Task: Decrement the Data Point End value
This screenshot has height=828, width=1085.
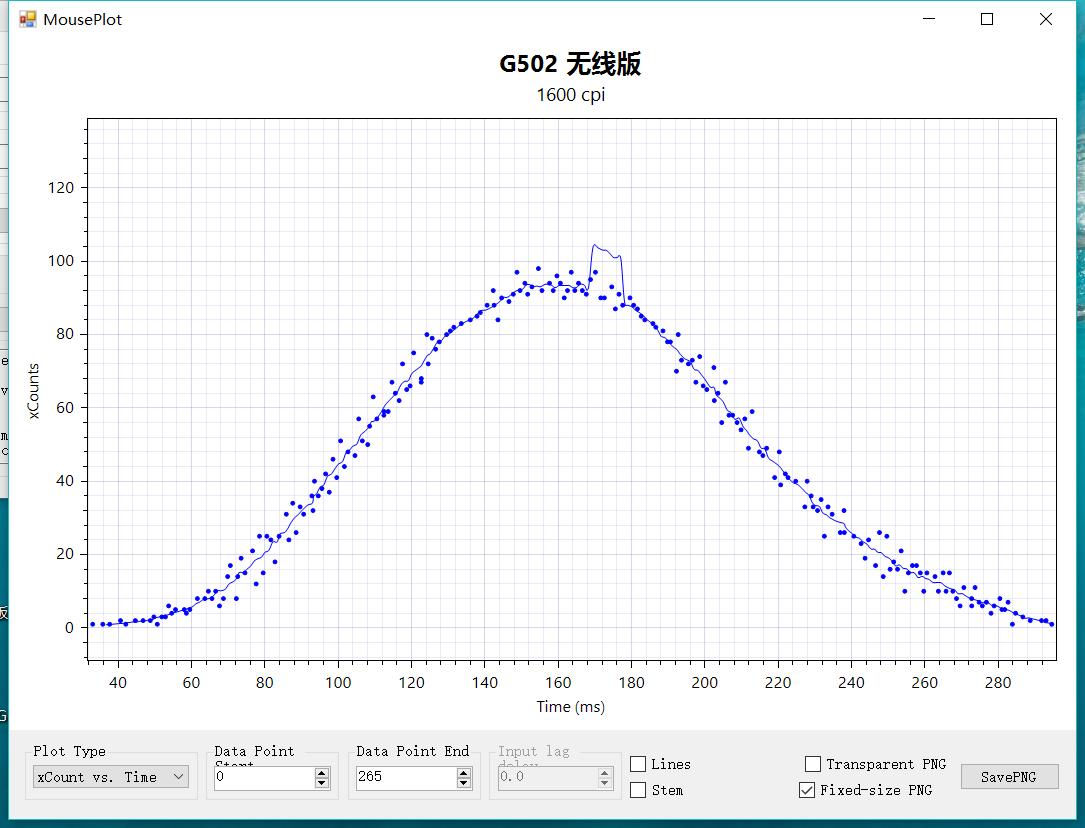Action: point(464,782)
